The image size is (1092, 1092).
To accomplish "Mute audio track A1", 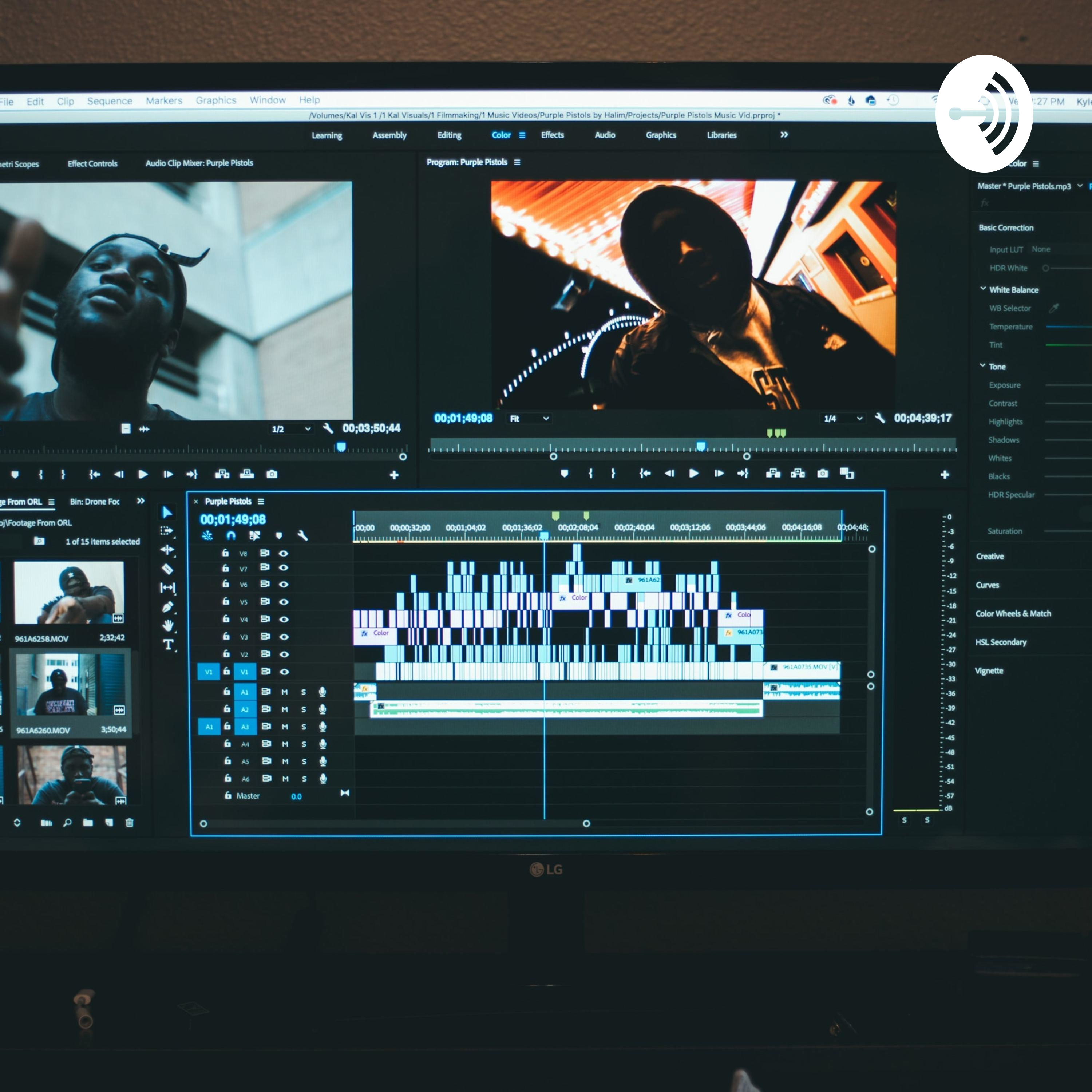I will pyautogui.click(x=285, y=692).
